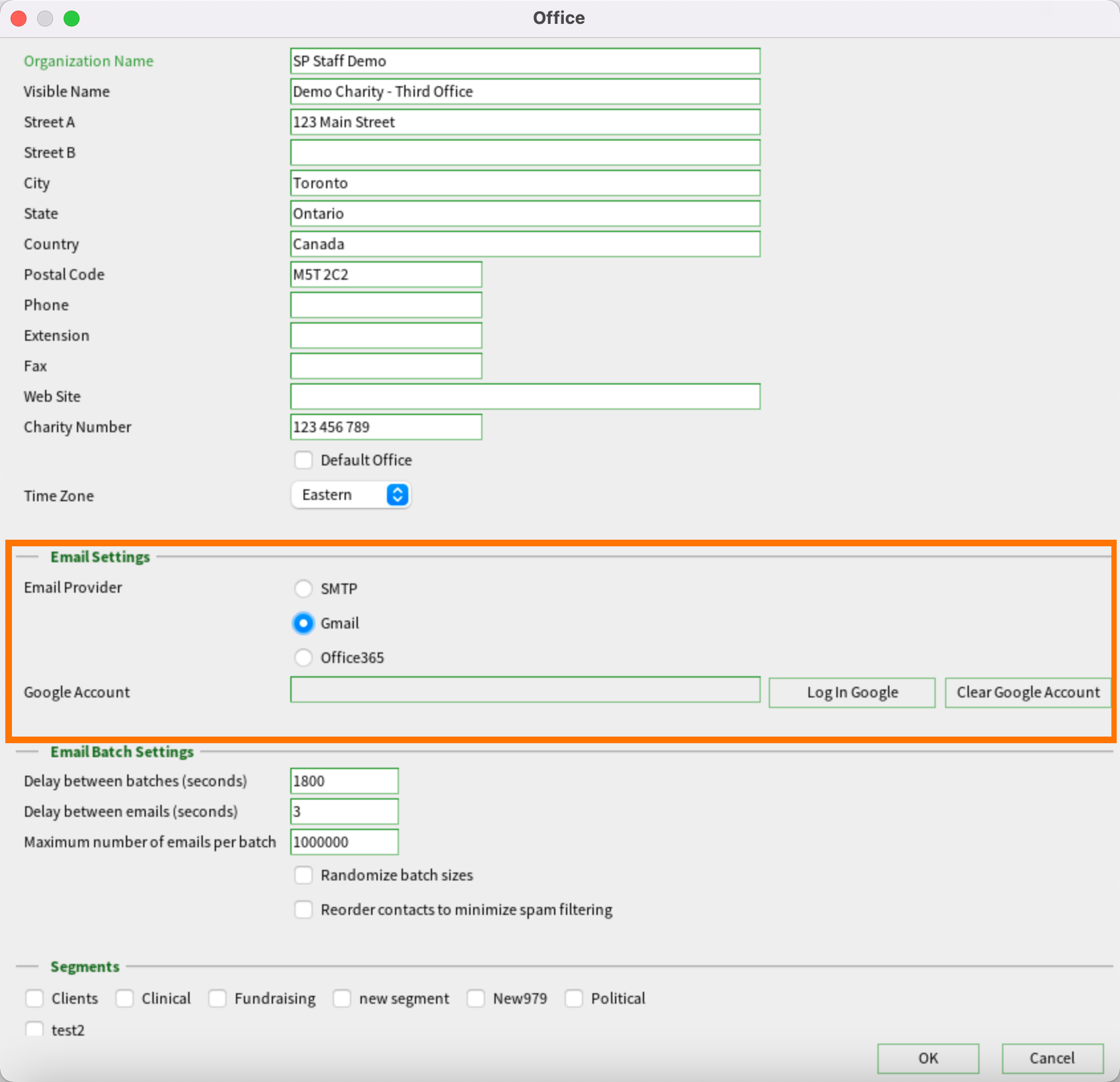Open the Time Zone dropdown

pyautogui.click(x=351, y=495)
